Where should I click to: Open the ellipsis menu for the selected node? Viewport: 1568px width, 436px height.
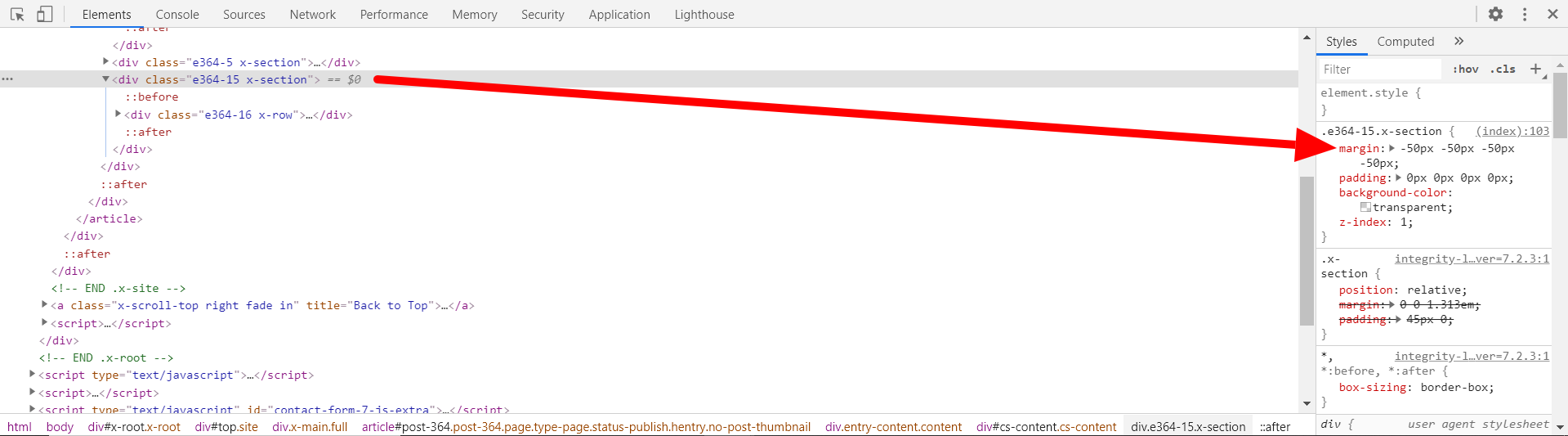[x=7, y=79]
